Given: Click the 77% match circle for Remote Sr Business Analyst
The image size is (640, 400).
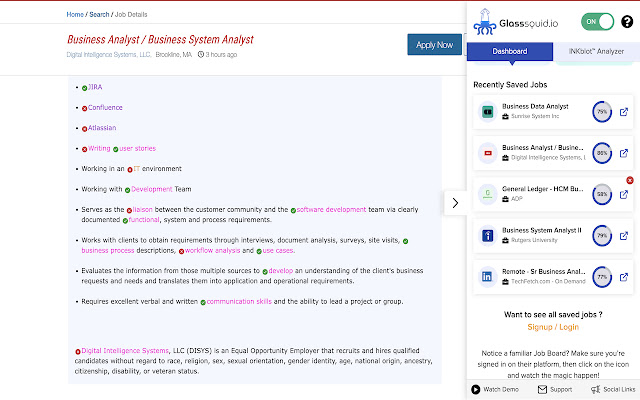Looking at the screenshot, I should [x=602, y=277].
